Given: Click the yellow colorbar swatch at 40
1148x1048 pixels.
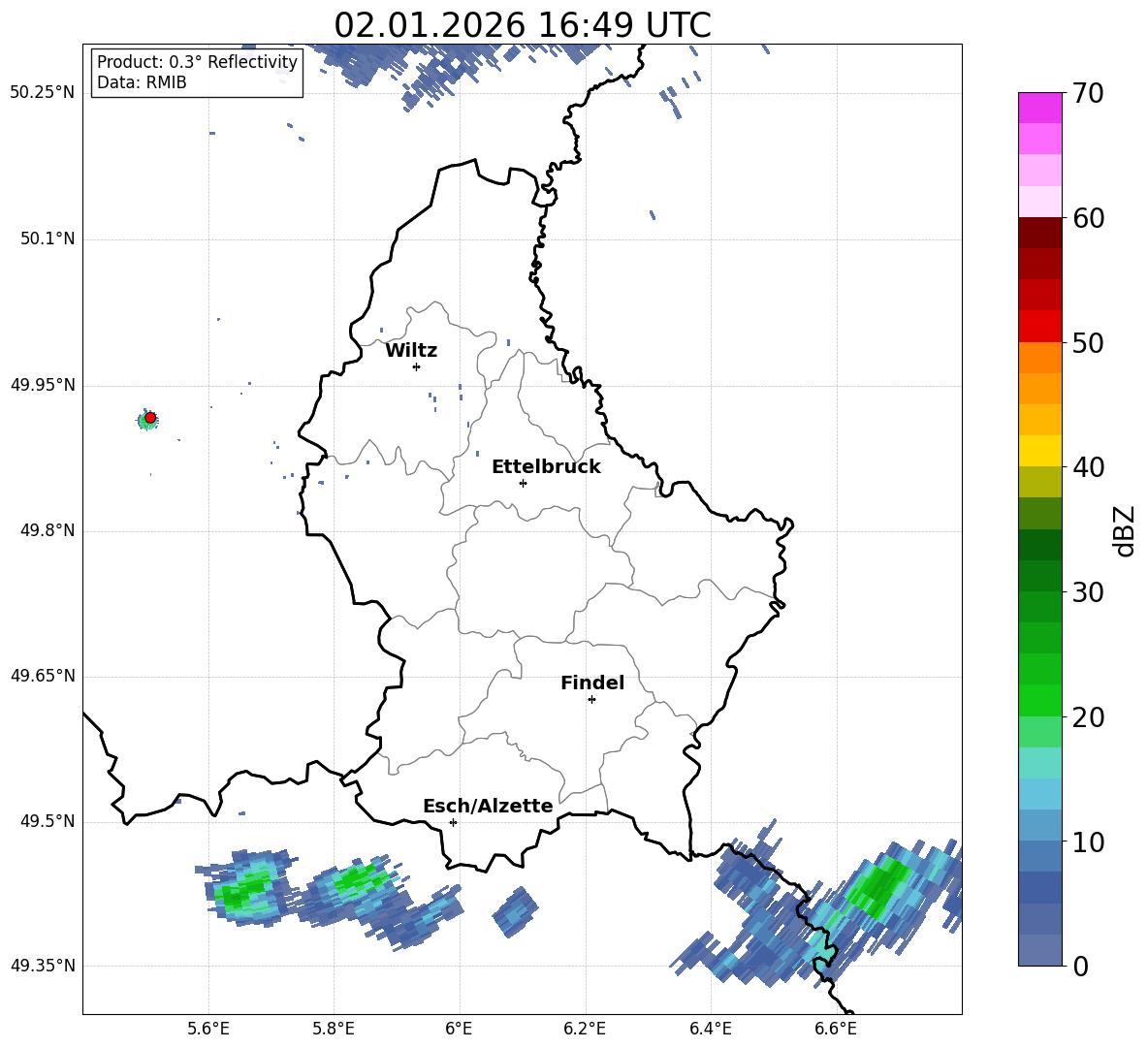Looking at the screenshot, I should pos(1040,451).
